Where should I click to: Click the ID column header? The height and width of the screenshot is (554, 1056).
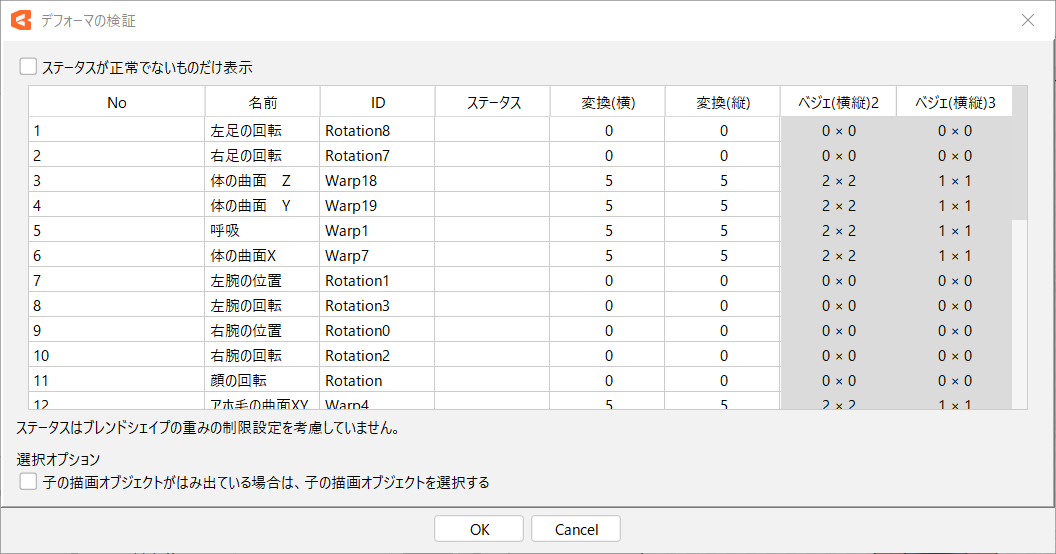[x=377, y=102]
